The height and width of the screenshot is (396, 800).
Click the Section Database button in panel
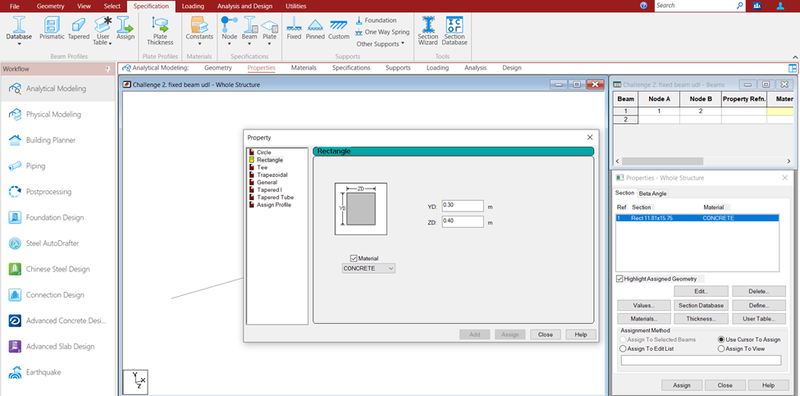[702, 305]
